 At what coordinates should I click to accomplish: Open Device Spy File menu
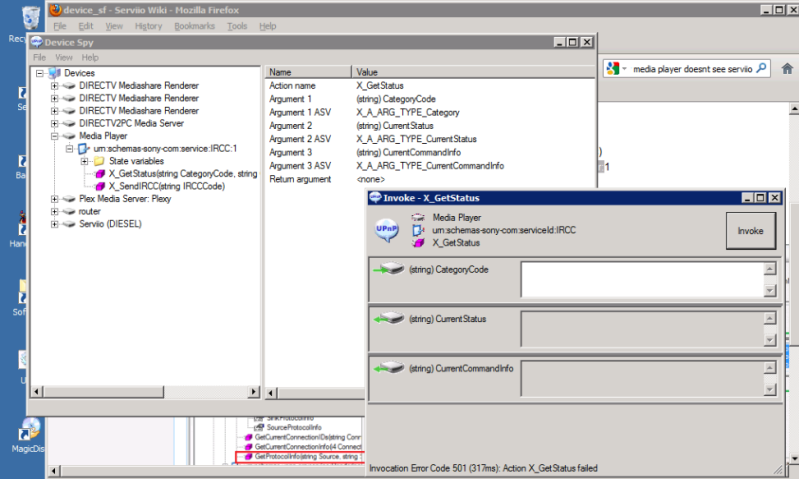[x=39, y=57]
